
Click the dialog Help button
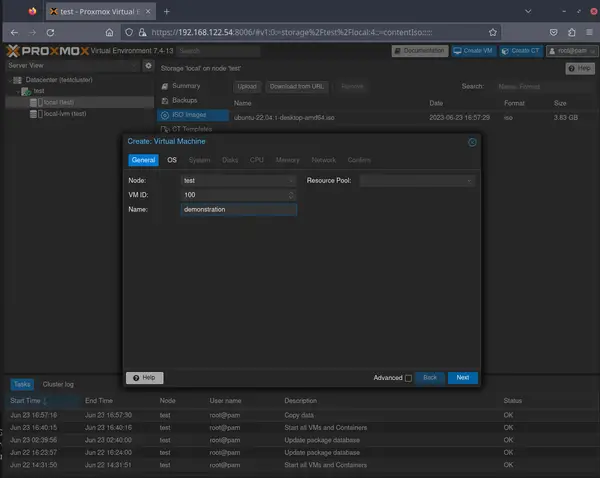(145, 378)
